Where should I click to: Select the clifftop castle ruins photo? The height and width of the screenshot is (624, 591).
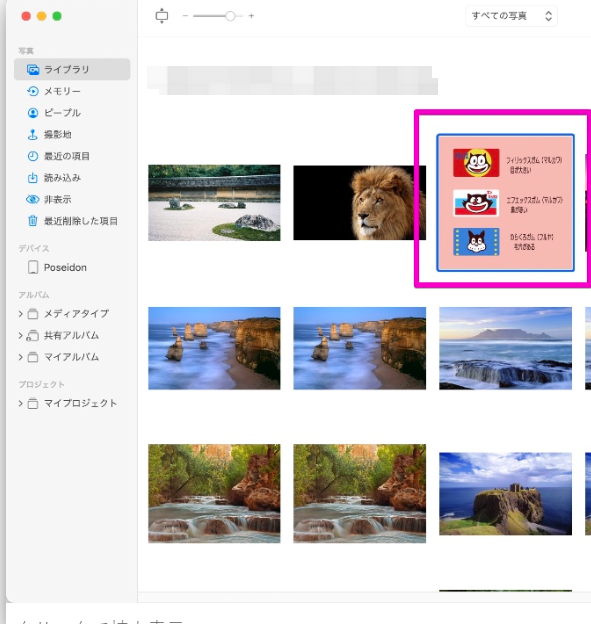pyautogui.click(x=505, y=493)
